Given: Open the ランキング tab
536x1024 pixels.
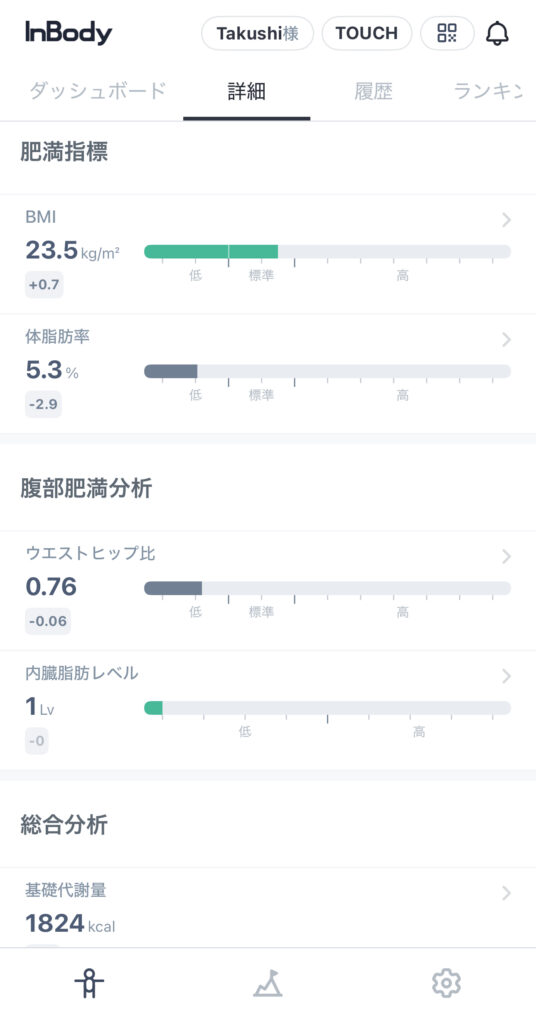Looking at the screenshot, I should pos(488,91).
